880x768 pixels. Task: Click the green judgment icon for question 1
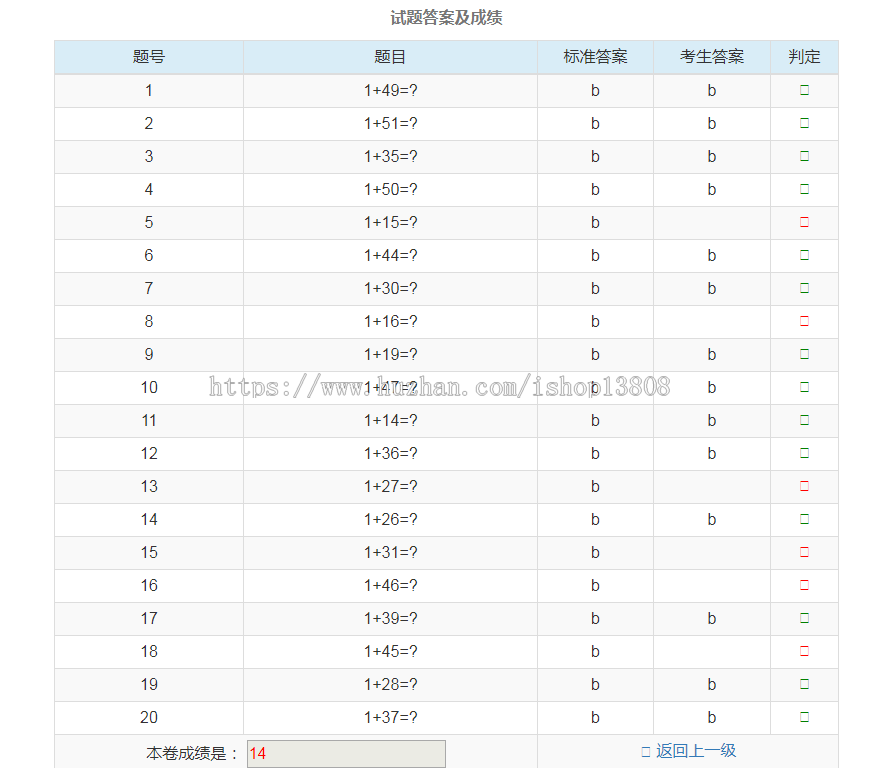click(803, 90)
